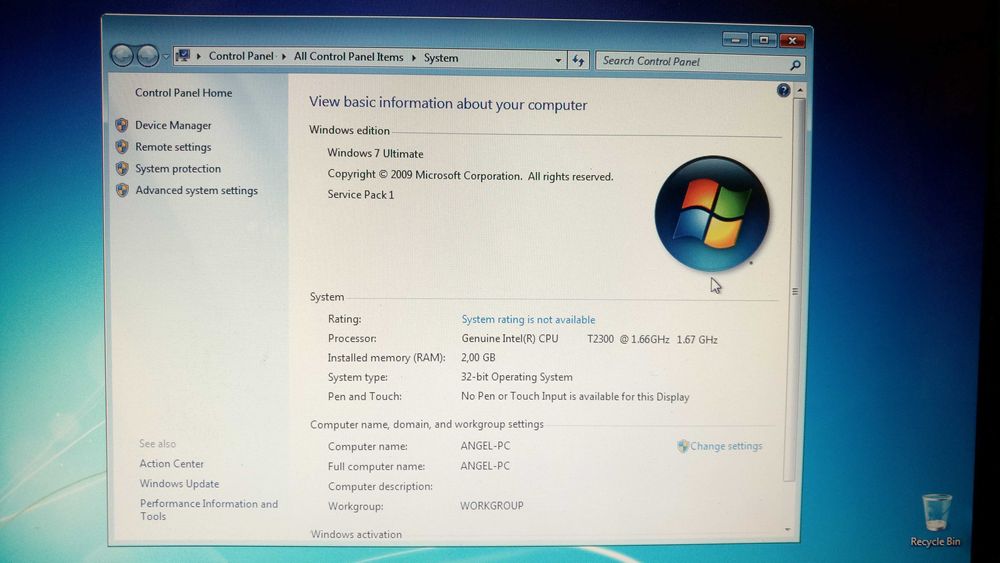Open the address bar history dropdown
The height and width of the screenshot is (563, 1000).
pos(558,60)
